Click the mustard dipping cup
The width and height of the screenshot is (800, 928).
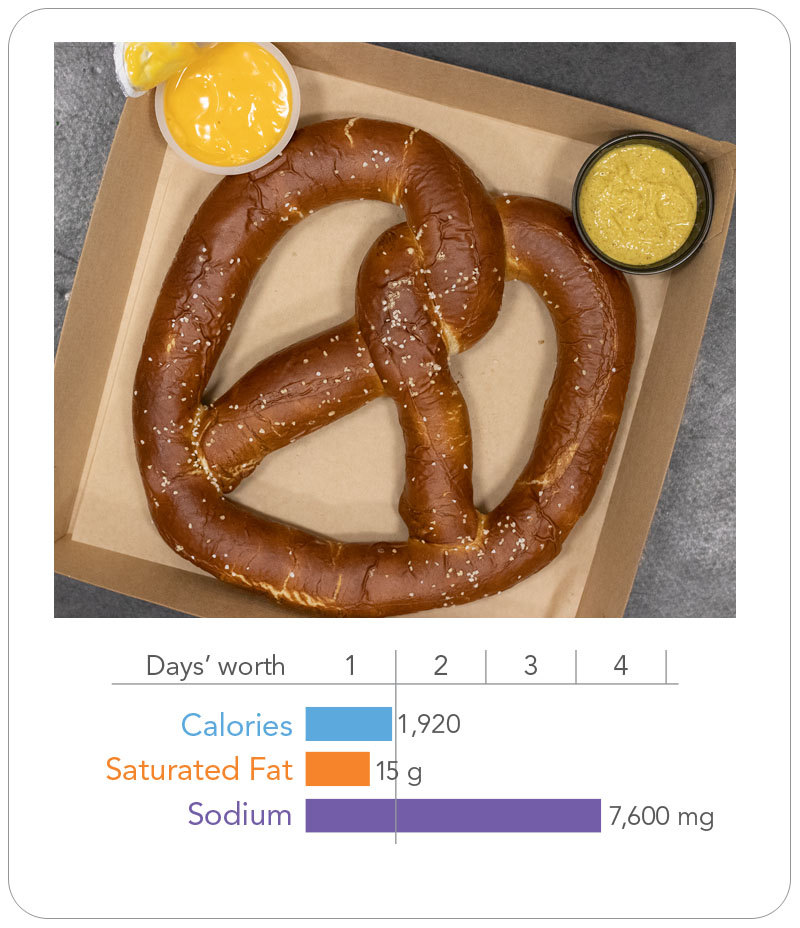(643, 203)
